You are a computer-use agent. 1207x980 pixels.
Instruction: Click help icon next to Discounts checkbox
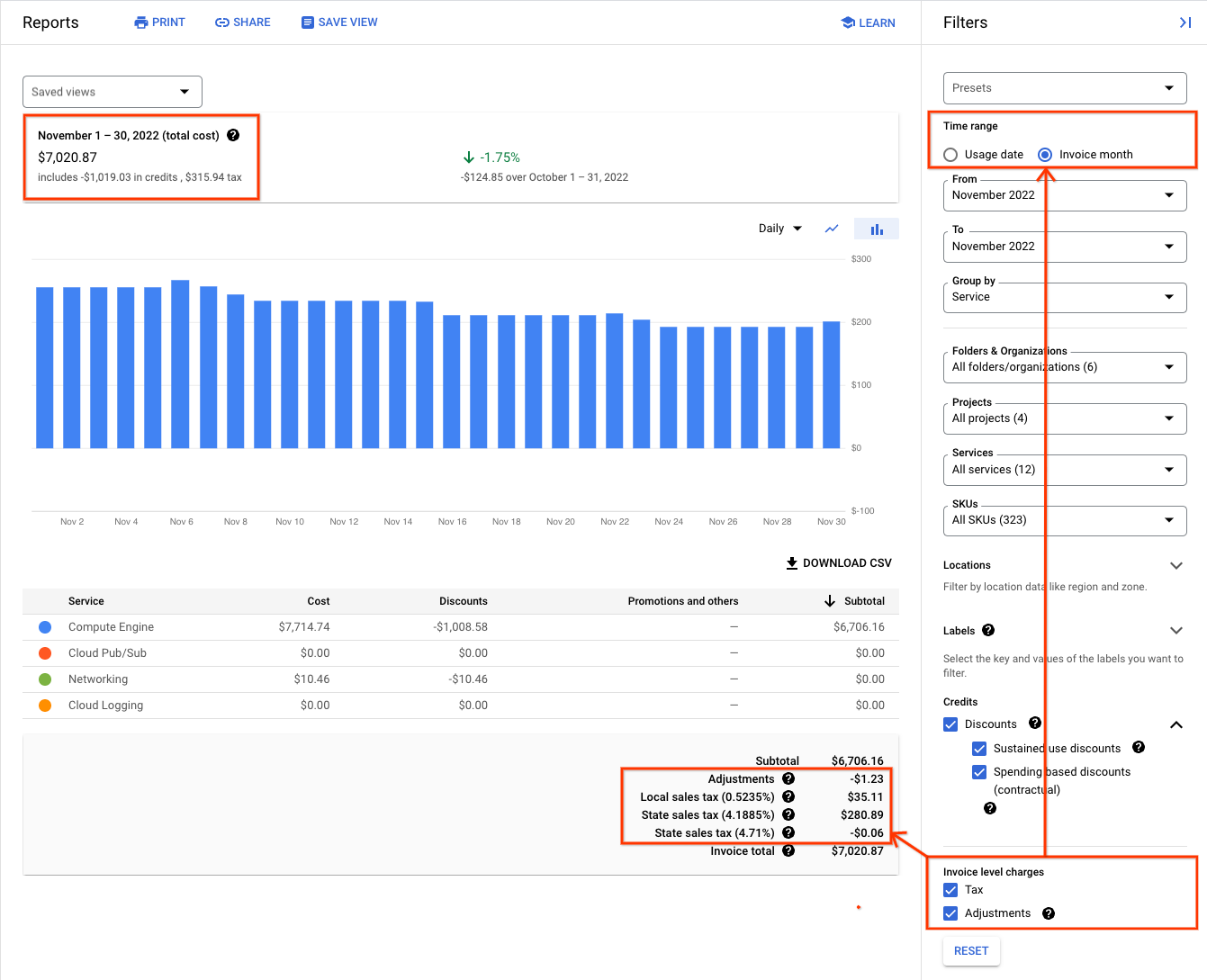1035,723
